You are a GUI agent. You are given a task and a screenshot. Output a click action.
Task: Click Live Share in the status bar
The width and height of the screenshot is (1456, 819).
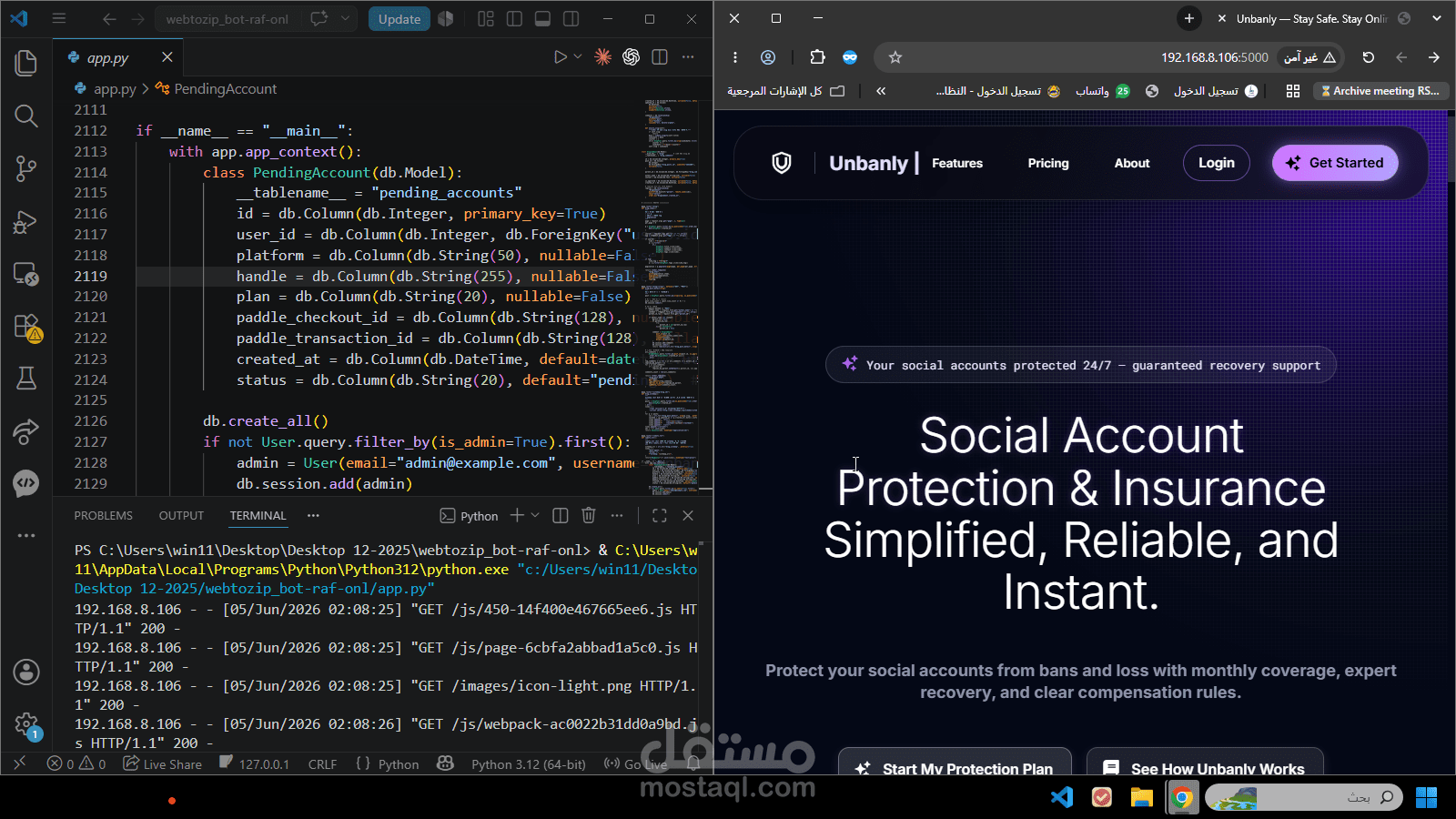(163, 764)
